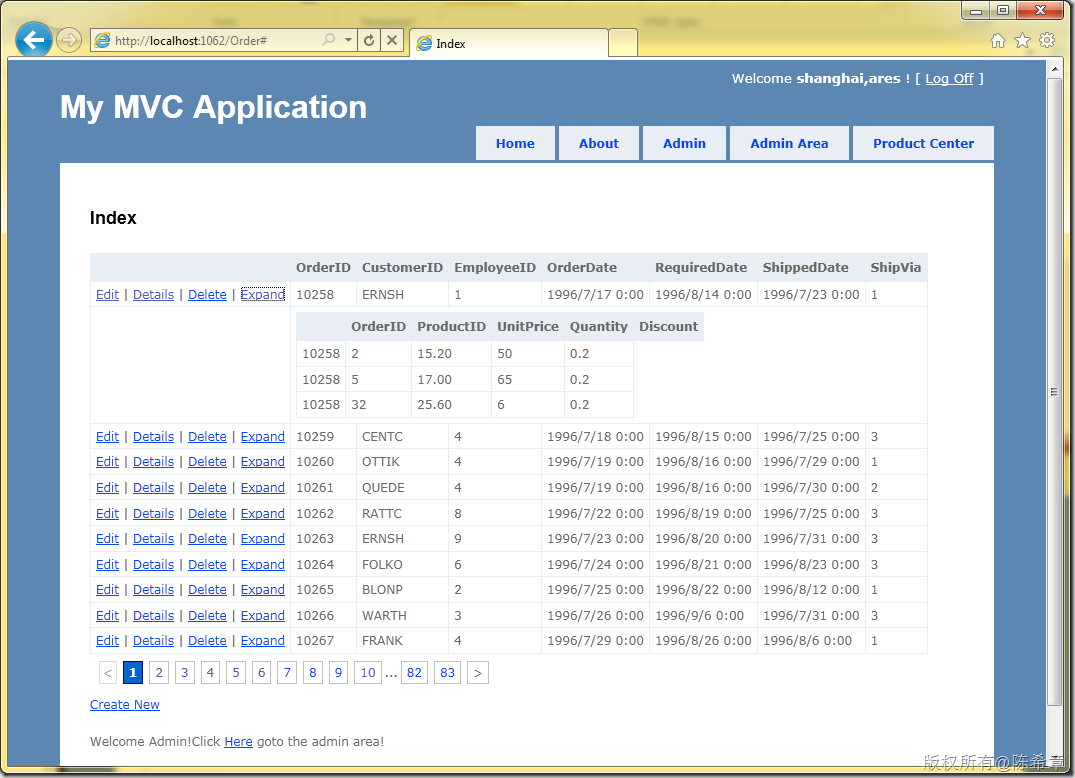1075x778 pixels.
Task: Click the browser Forward arrow button
Action: (68, 40)
